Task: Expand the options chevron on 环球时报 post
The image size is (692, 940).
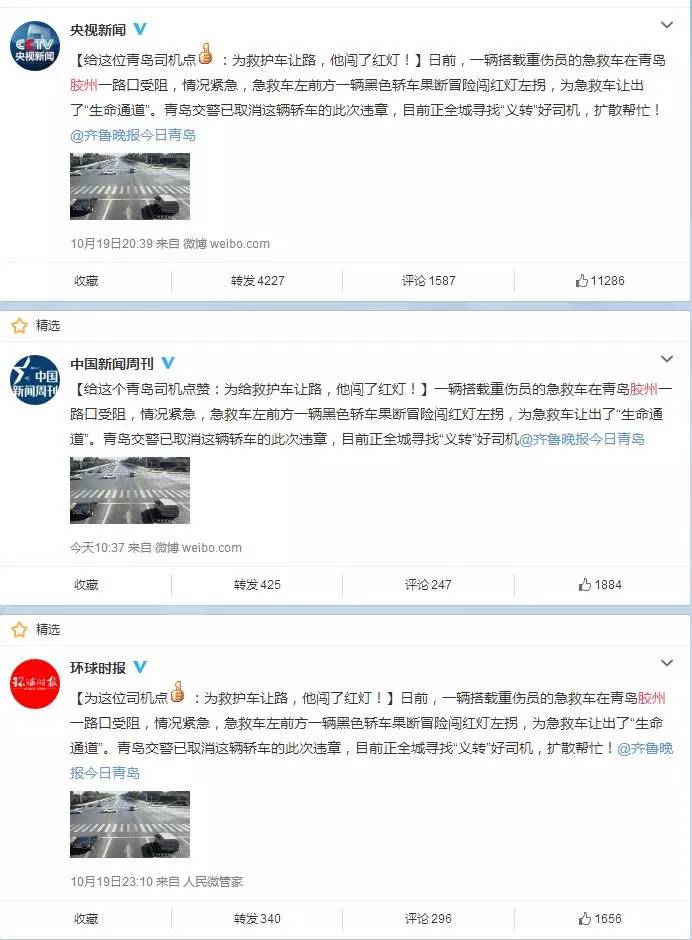Action: pos(666,663)
